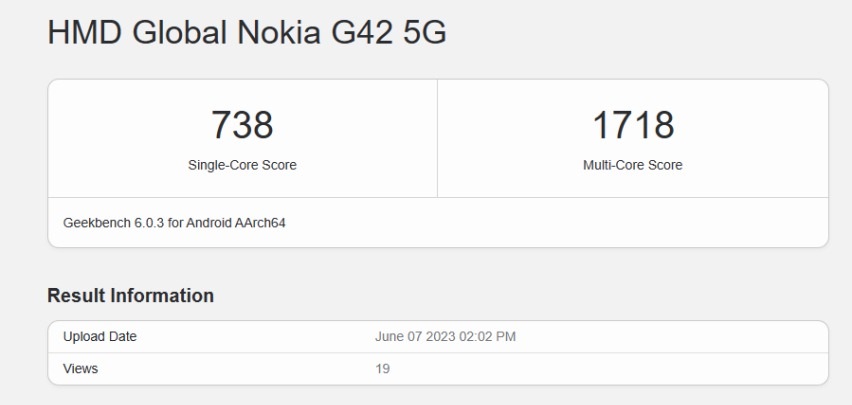Click the "Views" row label
Screen dimensions: 852x405
point(80,369)
